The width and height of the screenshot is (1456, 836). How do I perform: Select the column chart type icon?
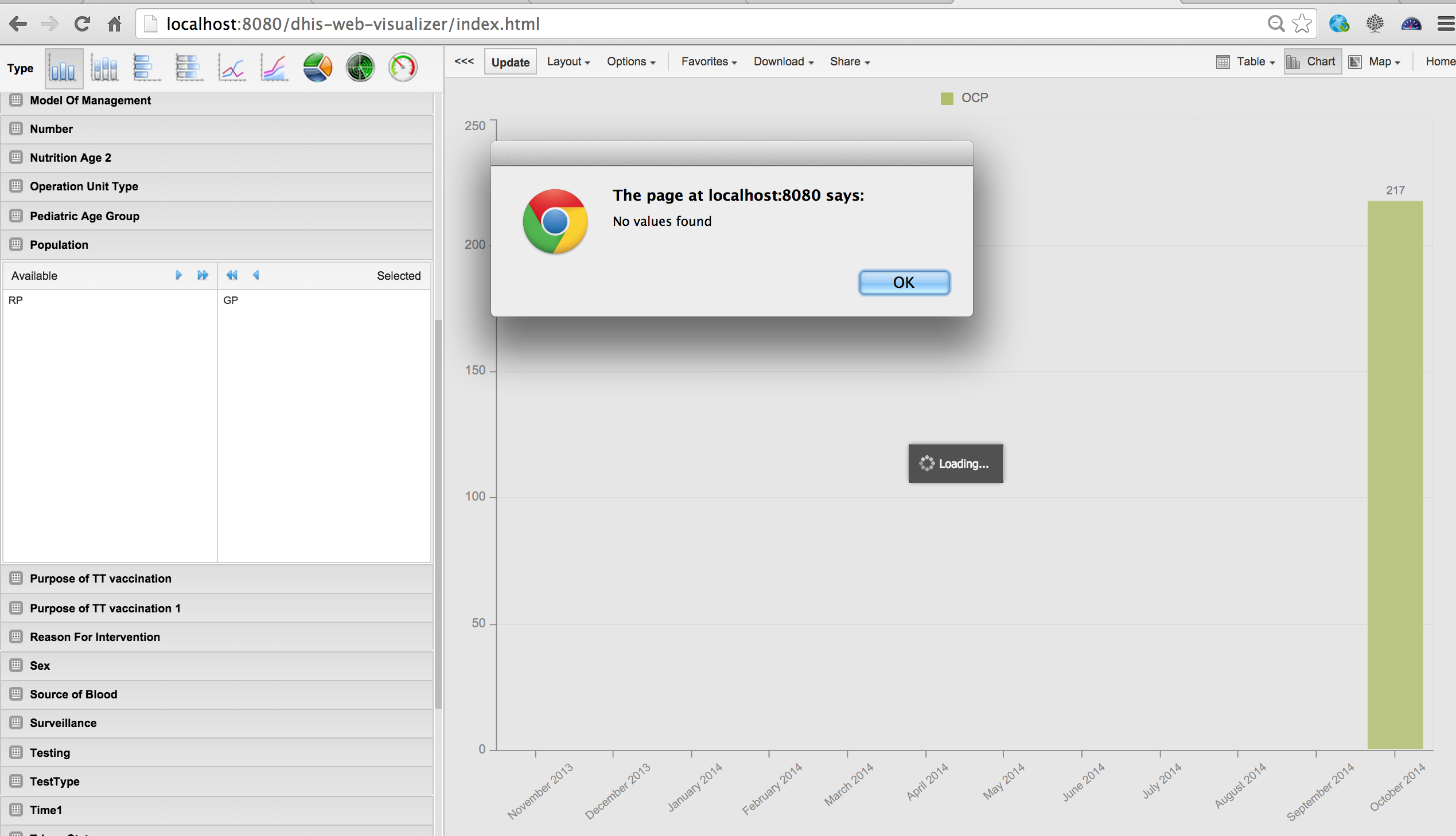pyautogui.click(x=63, y=68)
